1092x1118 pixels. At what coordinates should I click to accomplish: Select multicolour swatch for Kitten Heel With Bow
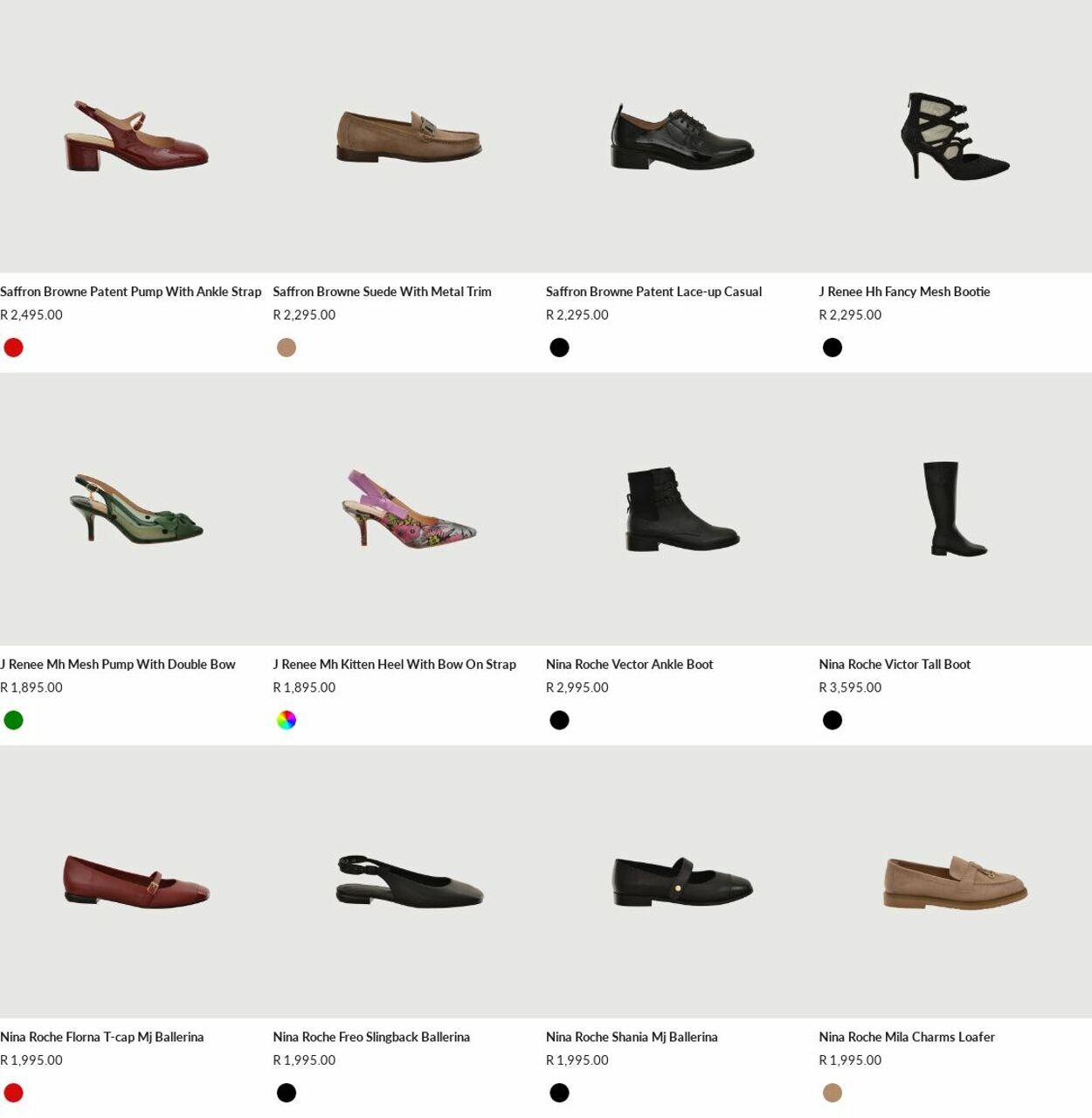pos(287,721)
